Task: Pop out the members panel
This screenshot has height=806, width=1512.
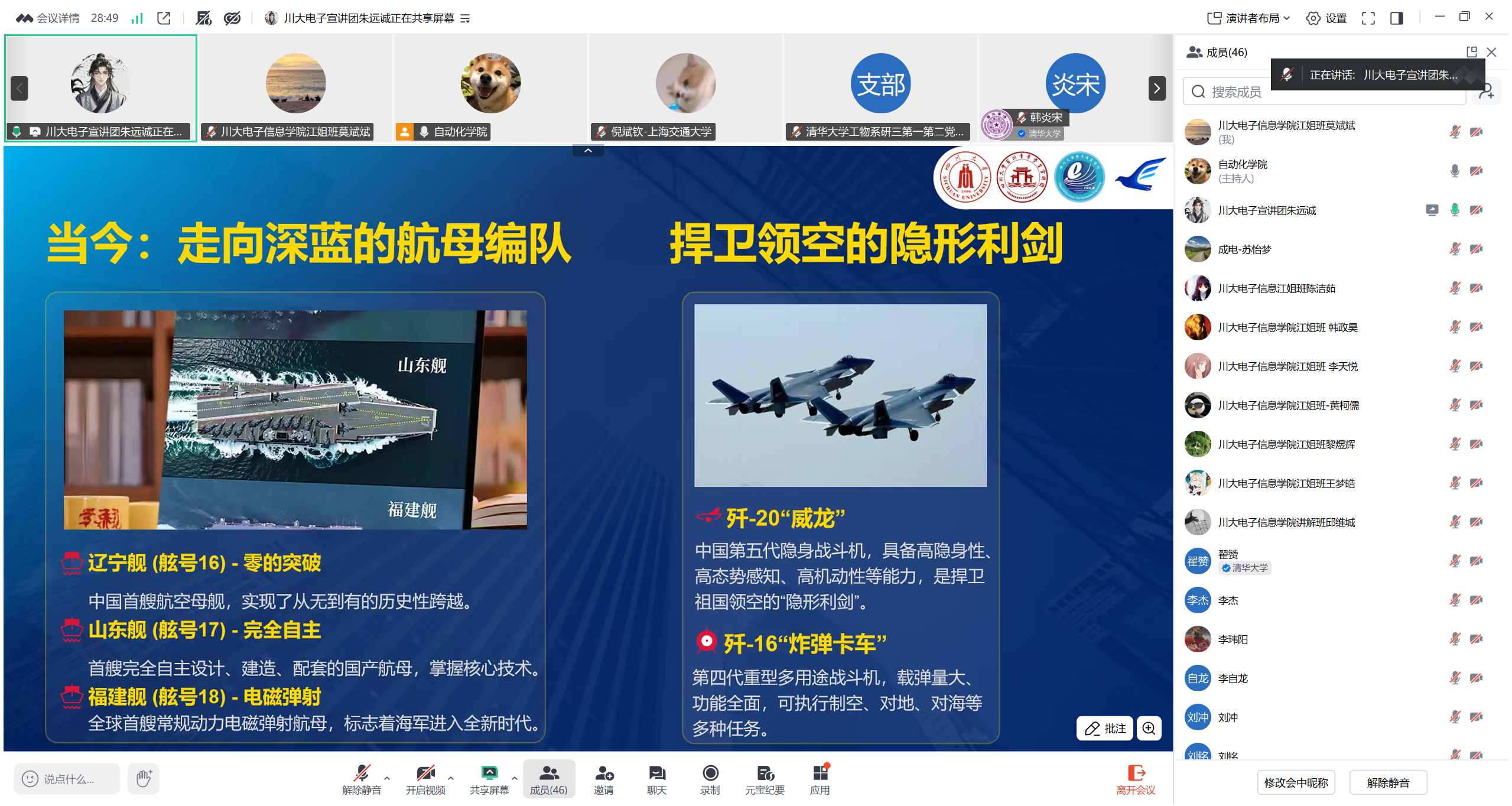Action: tap(1471, 52)
